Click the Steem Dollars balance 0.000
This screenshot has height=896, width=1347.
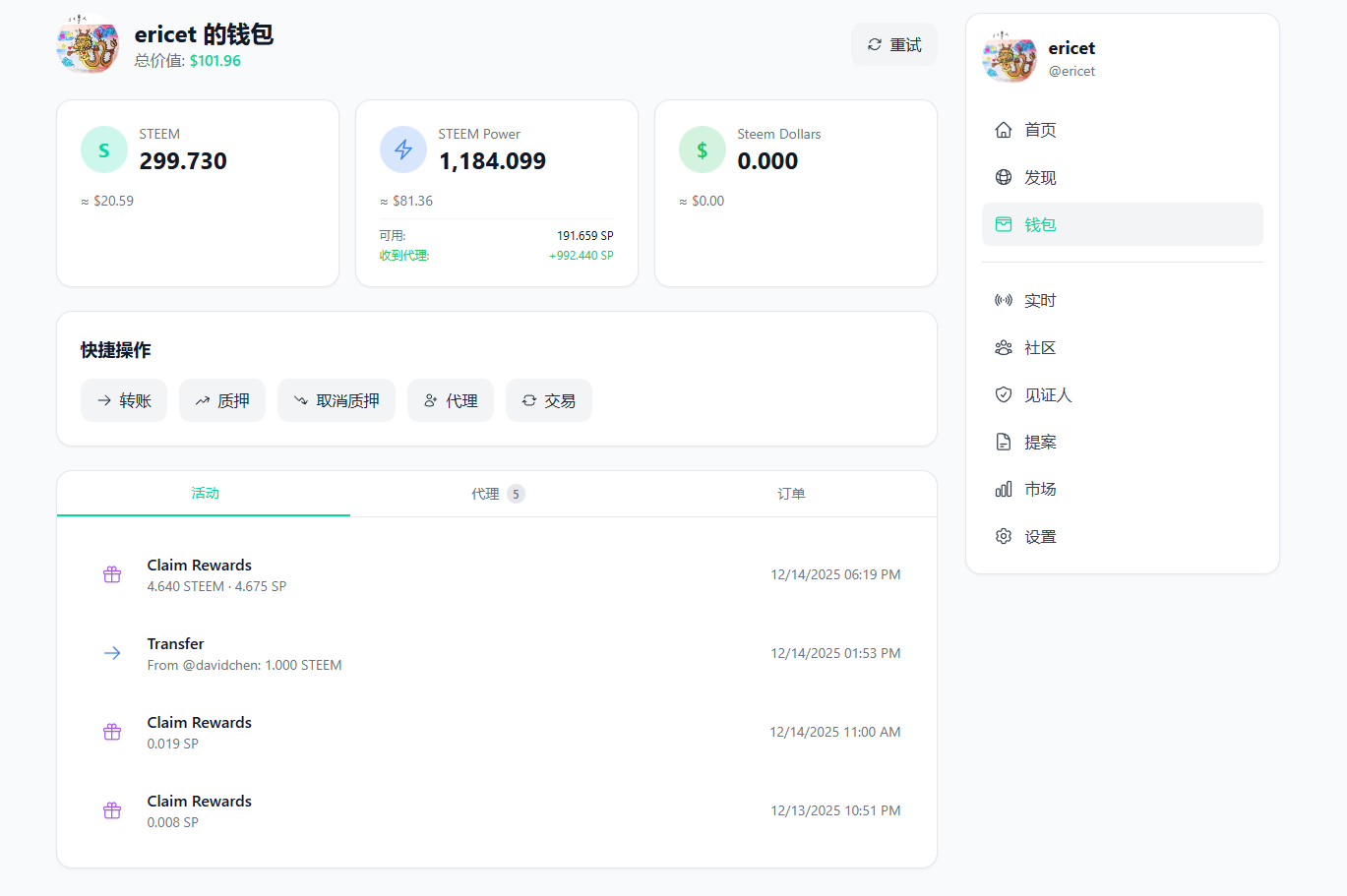[767, 161]
